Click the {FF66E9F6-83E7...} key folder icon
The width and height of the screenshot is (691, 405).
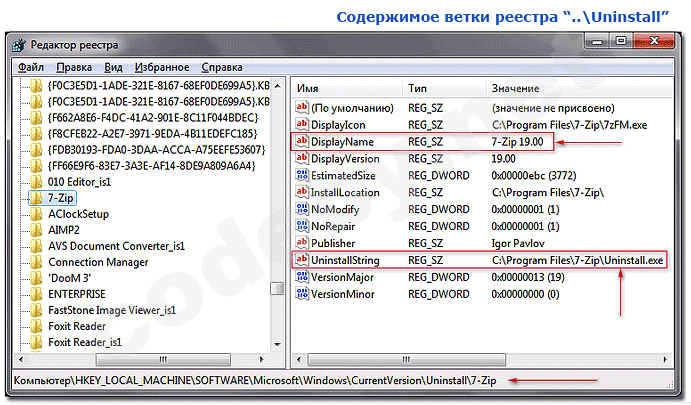point(36,166)
